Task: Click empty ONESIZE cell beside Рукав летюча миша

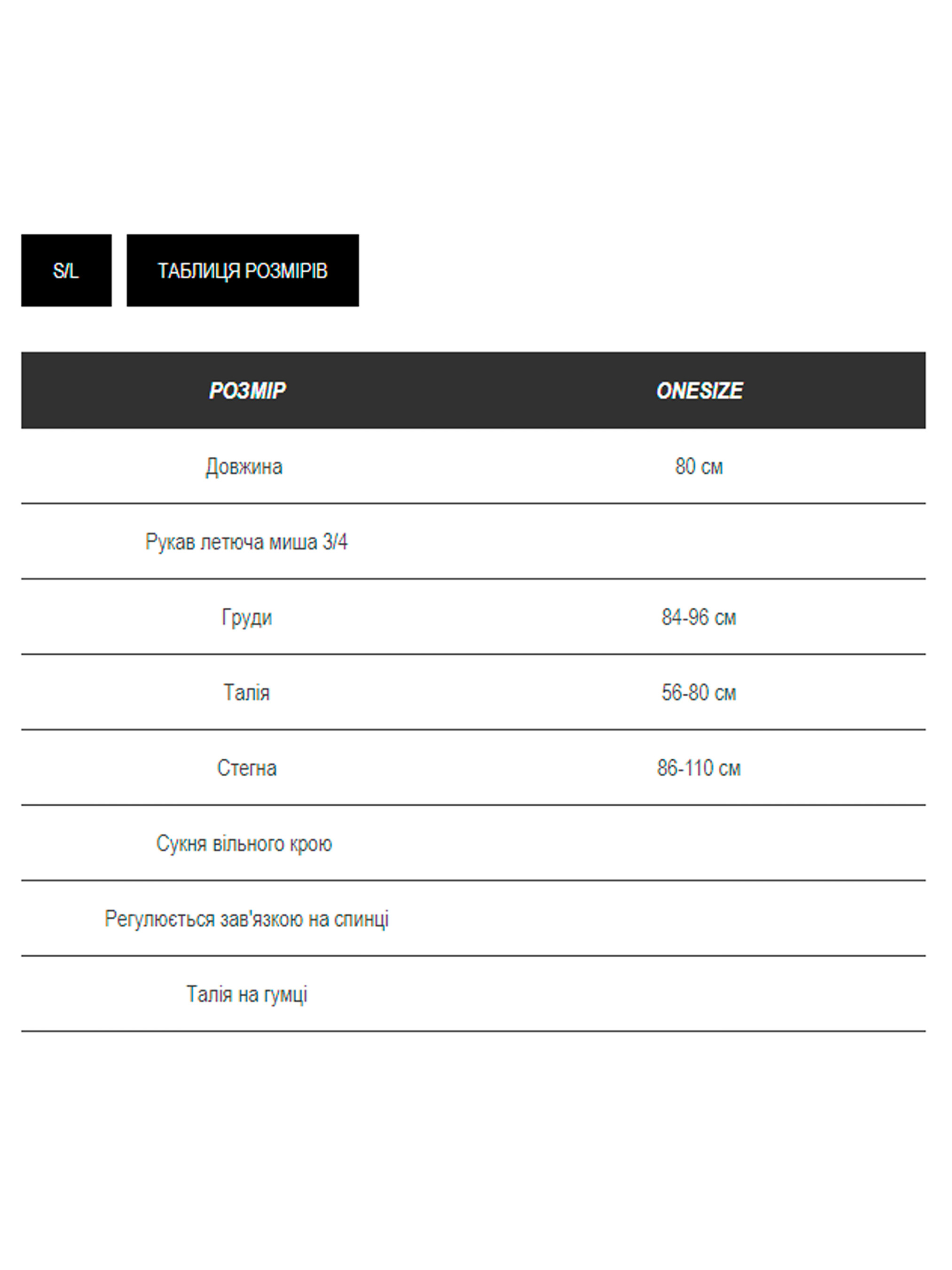Action: (698, 542)
